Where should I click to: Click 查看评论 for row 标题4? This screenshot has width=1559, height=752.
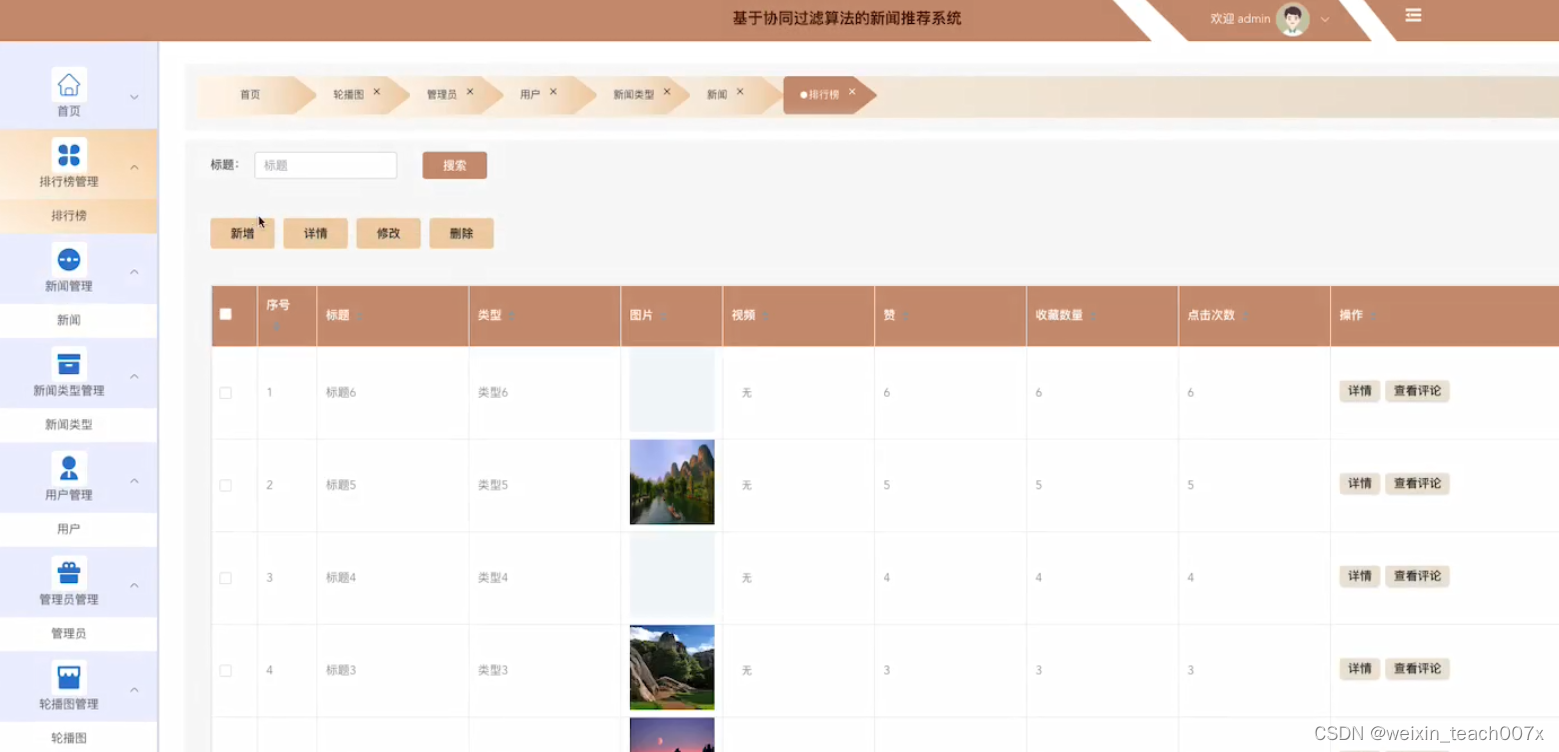[1417, 576]
